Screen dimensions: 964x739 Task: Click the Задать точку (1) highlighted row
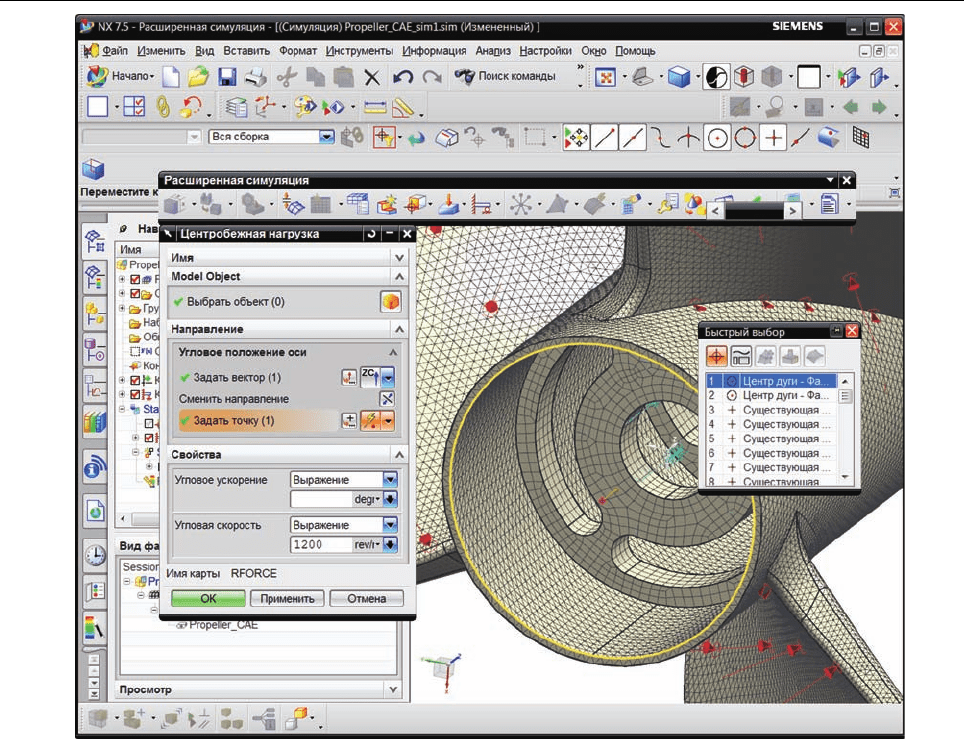tap(259, 421)
